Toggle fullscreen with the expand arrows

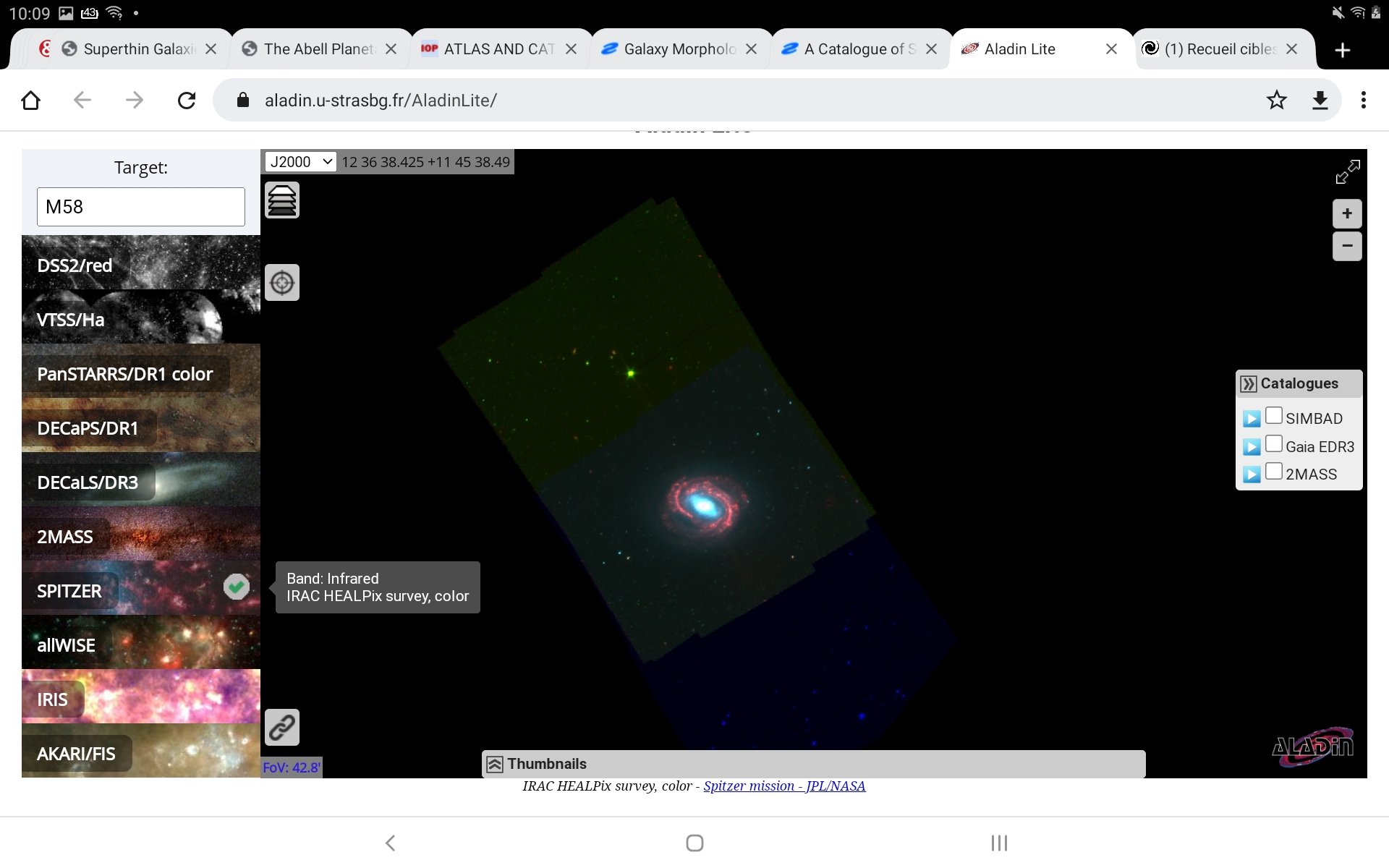(1348, 172)
